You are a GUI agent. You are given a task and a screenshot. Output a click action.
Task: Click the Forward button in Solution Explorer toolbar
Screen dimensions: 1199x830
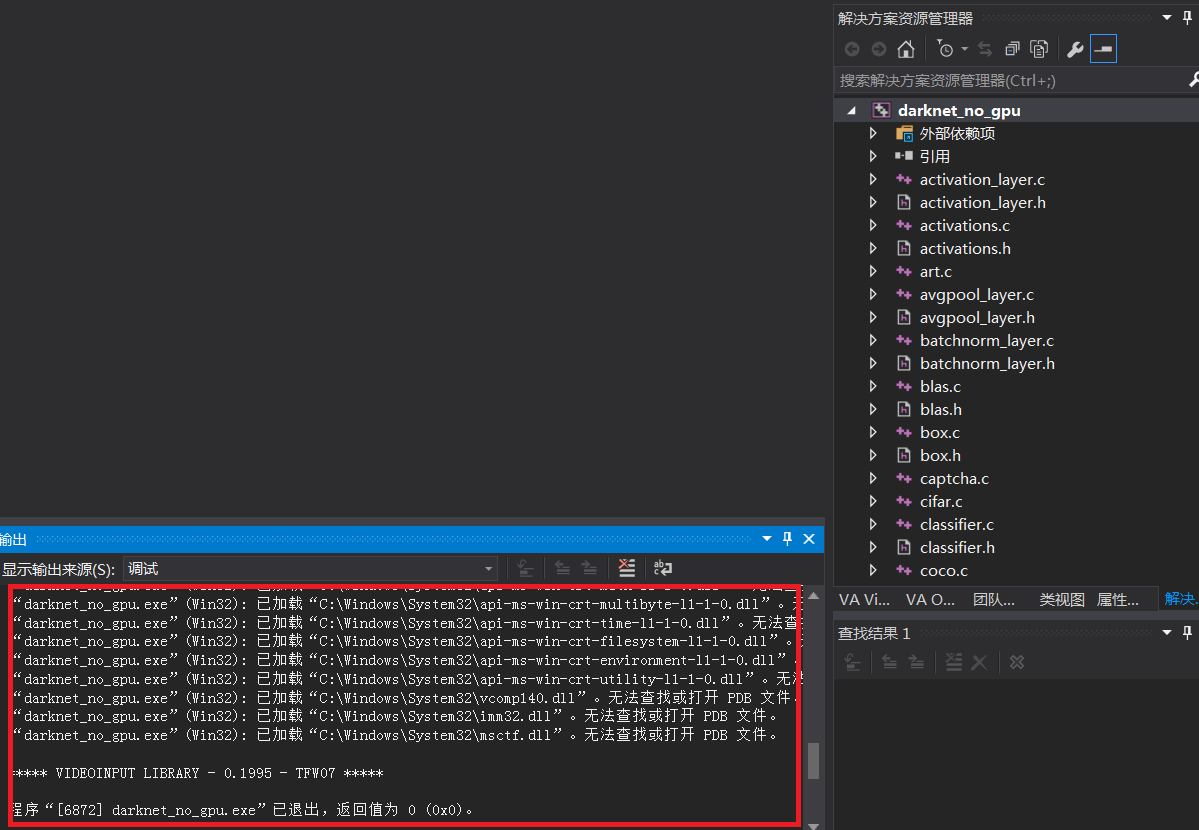879,50
